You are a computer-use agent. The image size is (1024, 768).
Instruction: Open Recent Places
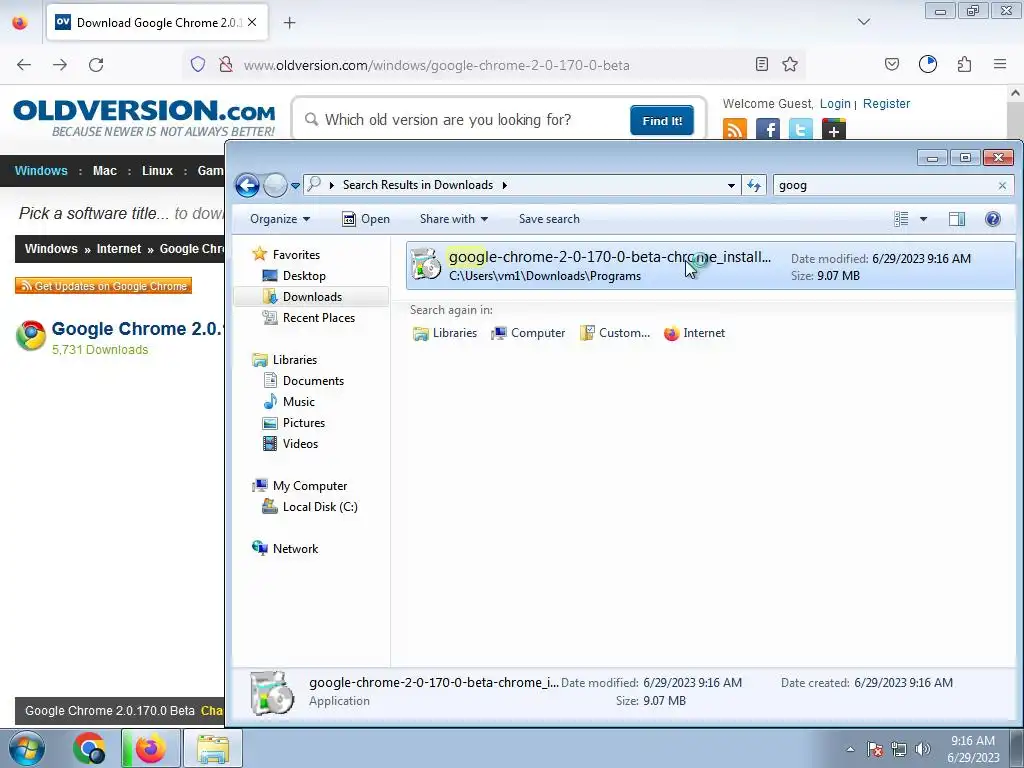(x=309, y=317)
